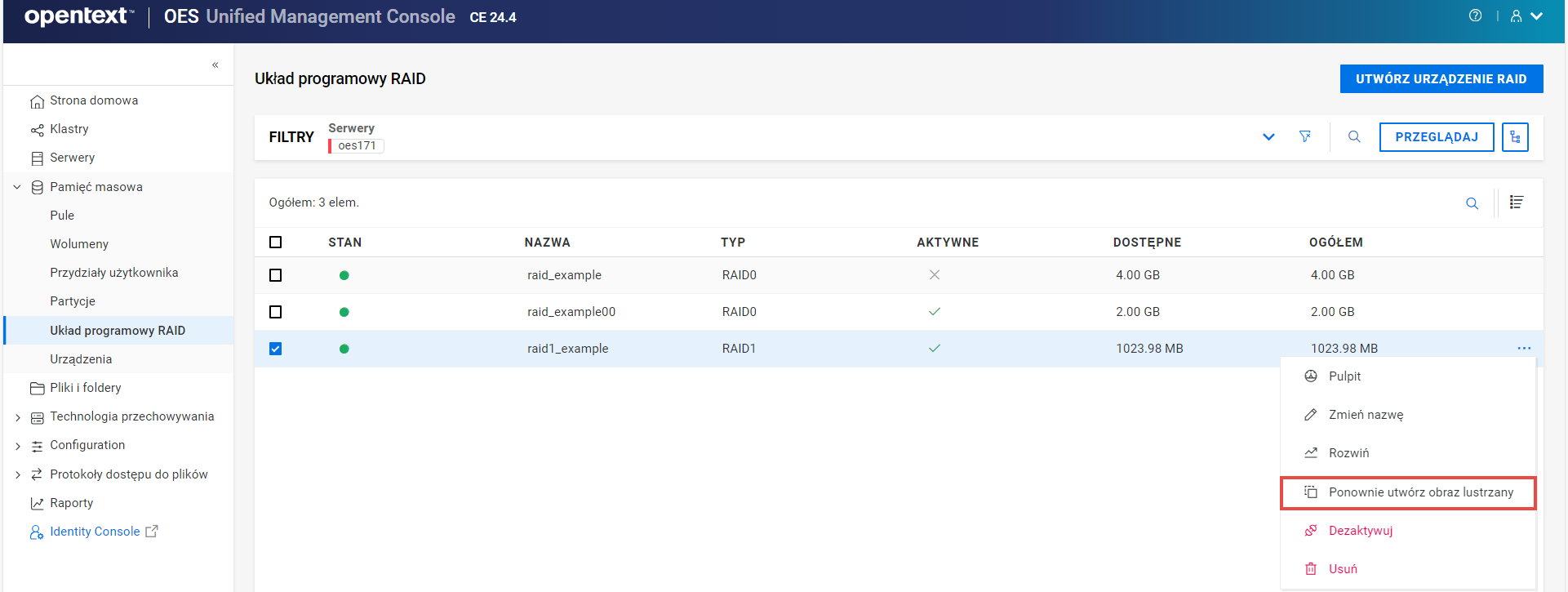
Task: Click the filter funnel icon
Action: [1305, 136]
